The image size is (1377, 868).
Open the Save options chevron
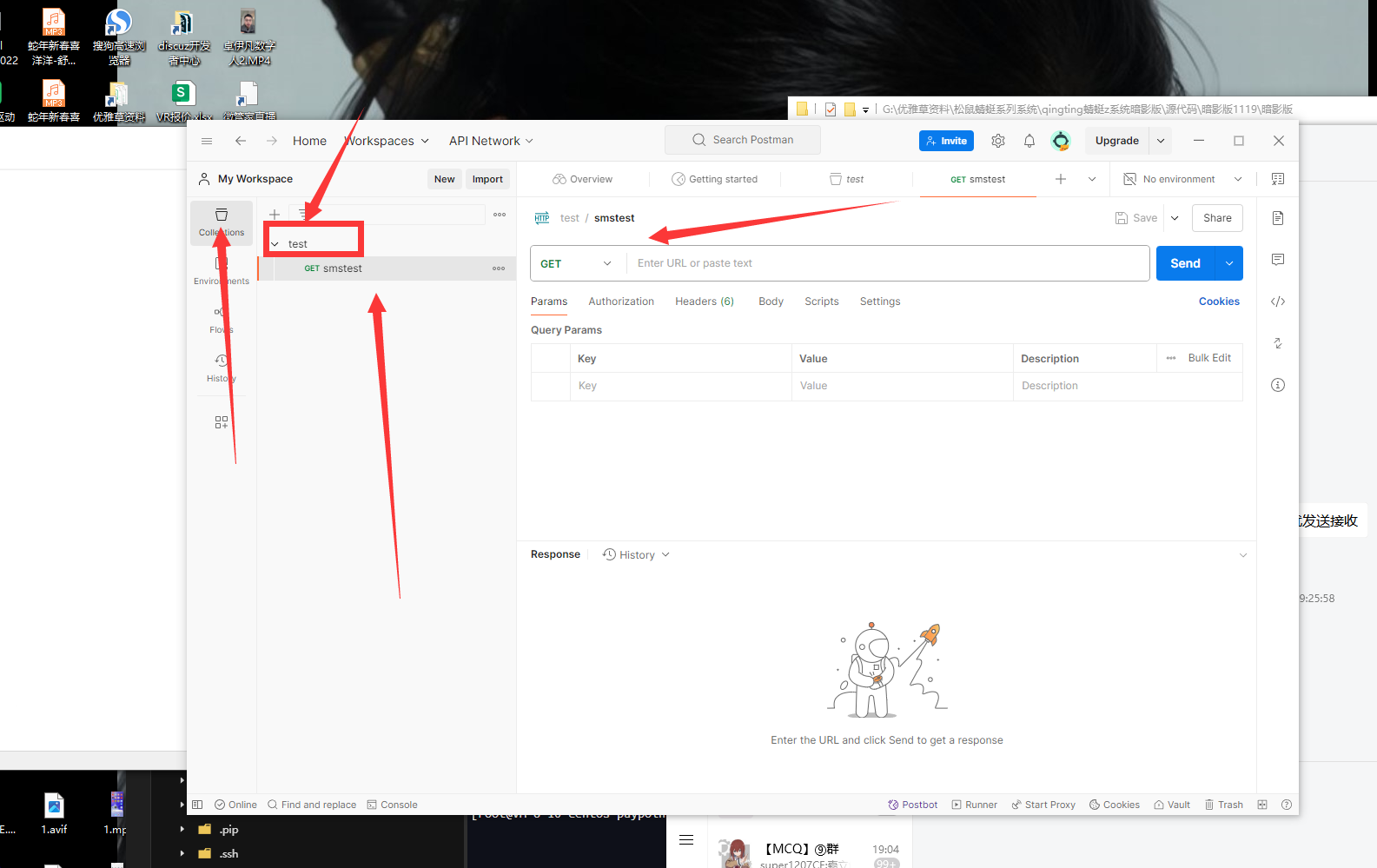[x=1175, y=218]
